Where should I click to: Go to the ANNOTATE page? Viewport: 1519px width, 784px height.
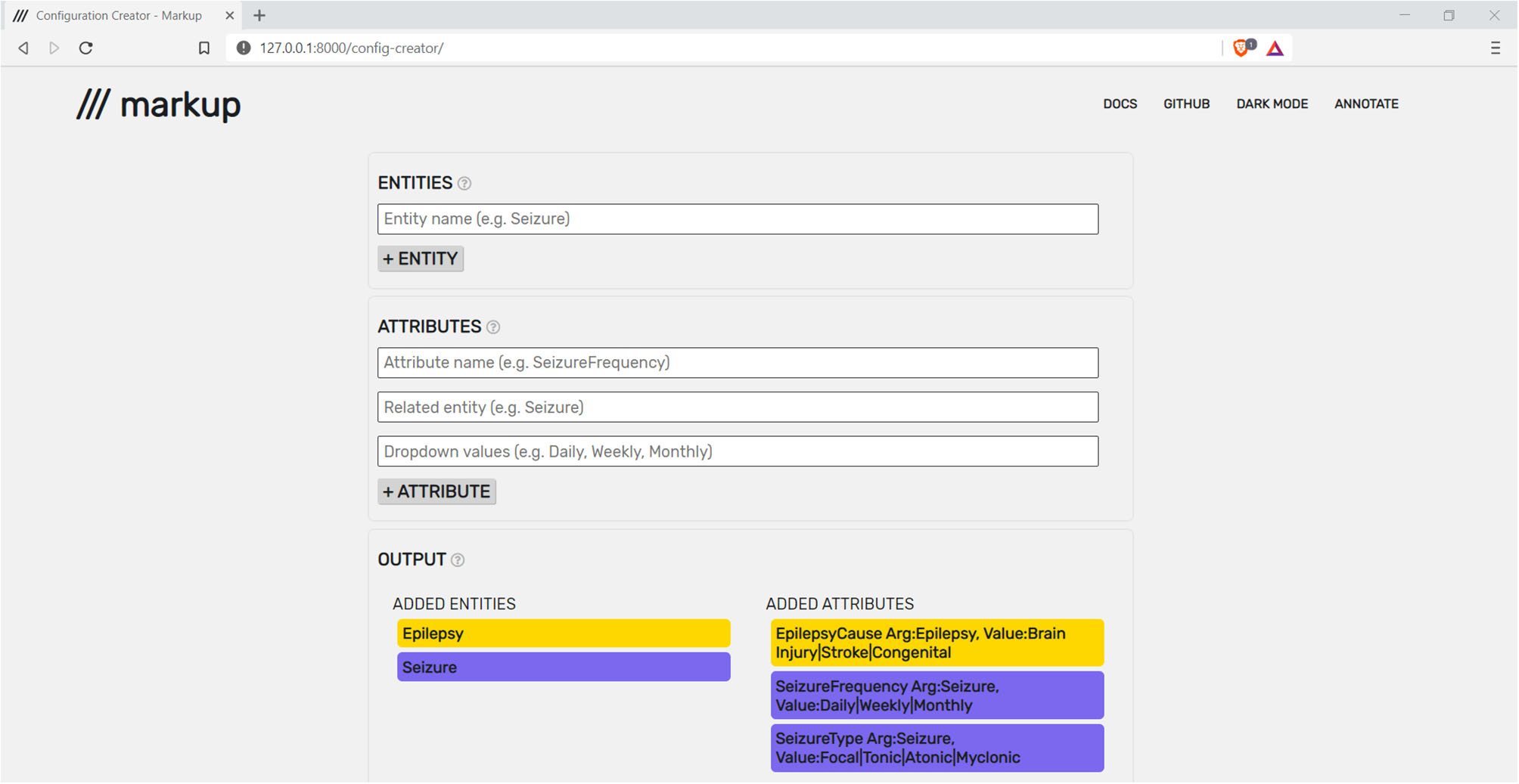1366,104
